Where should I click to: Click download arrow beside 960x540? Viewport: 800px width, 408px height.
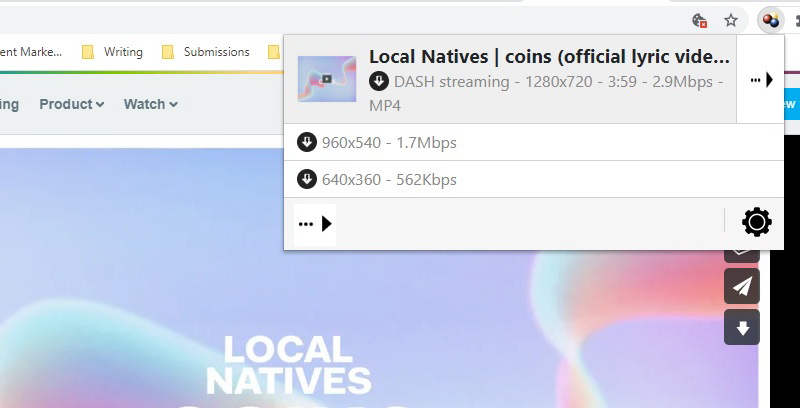pyautogui.click(x=307, y=143)
